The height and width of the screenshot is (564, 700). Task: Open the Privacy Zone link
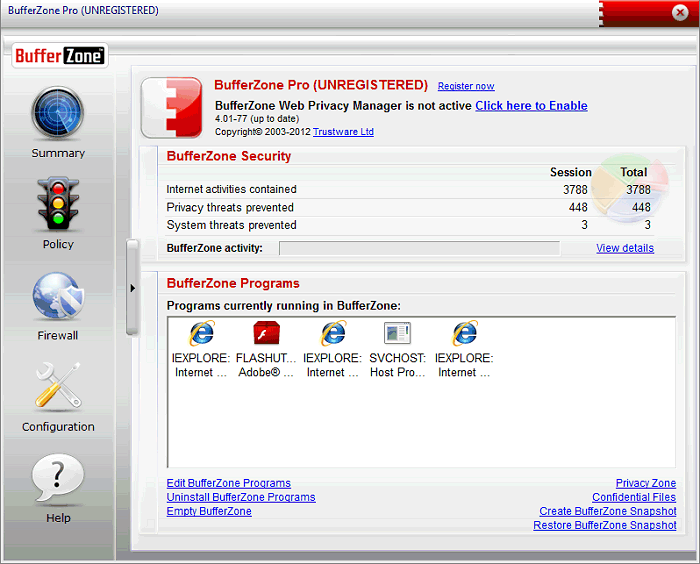[x=646, y=483]
